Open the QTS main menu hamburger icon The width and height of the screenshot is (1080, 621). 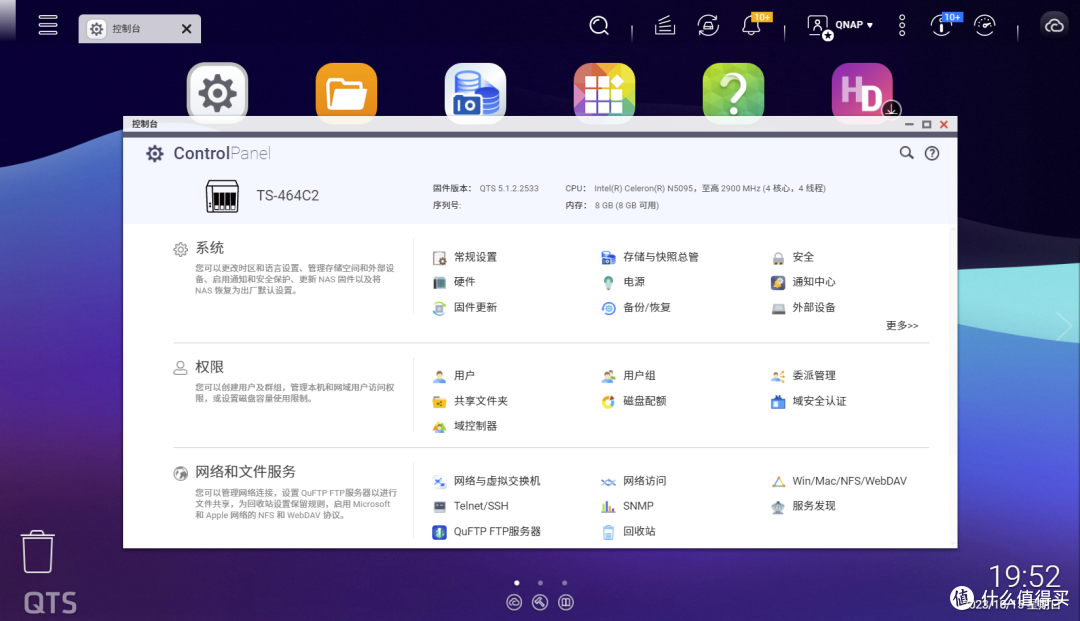click(x=48, y=25)
